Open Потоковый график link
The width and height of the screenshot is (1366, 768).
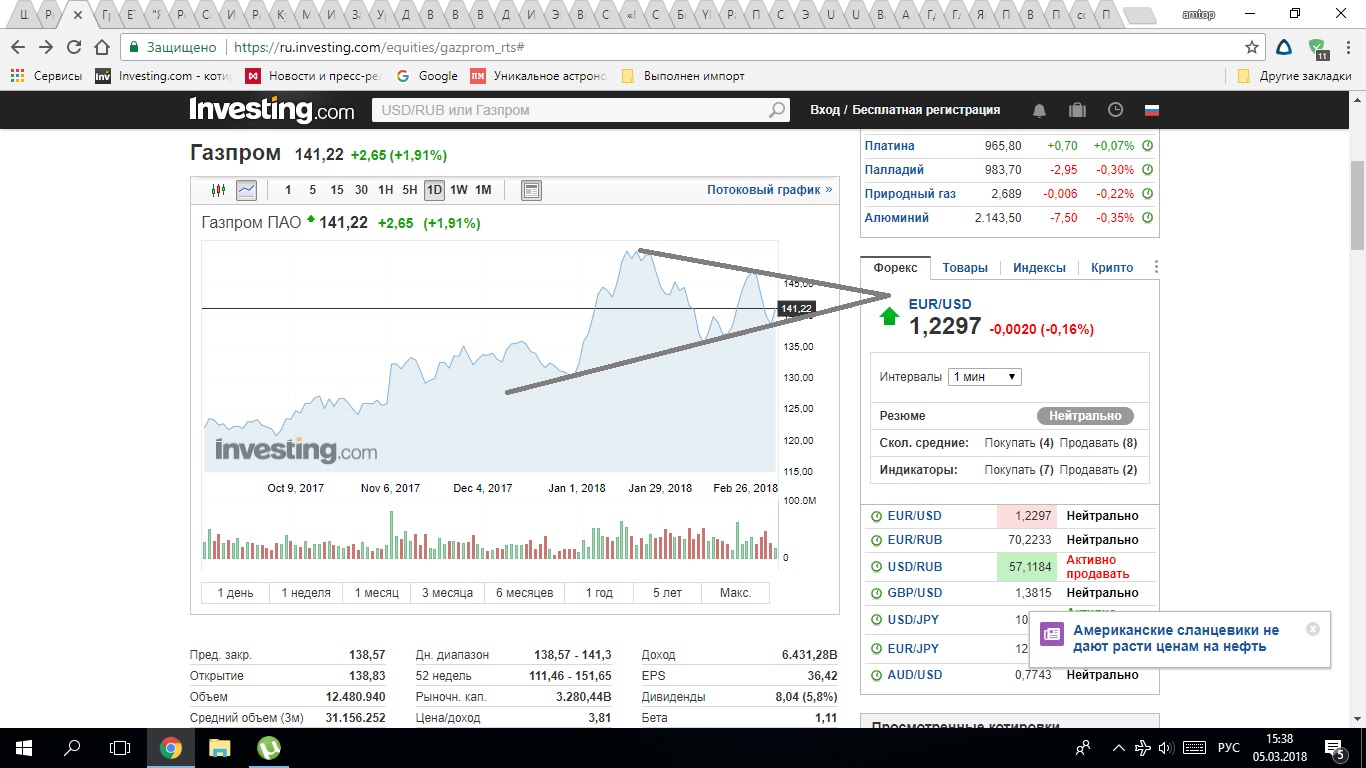769,190
